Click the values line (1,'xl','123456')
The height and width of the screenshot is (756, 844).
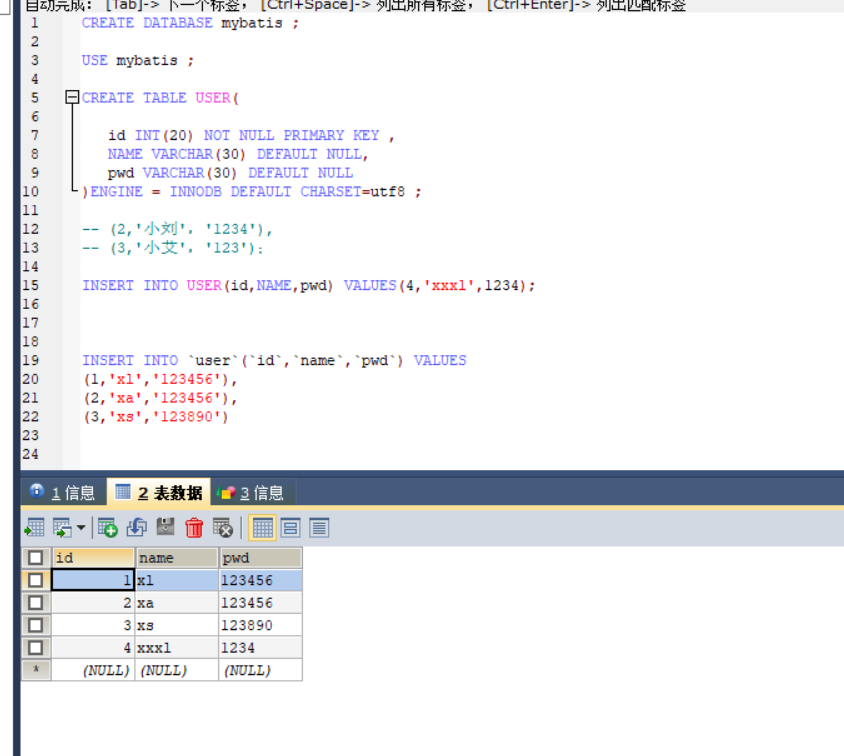[x=160, y=379]
